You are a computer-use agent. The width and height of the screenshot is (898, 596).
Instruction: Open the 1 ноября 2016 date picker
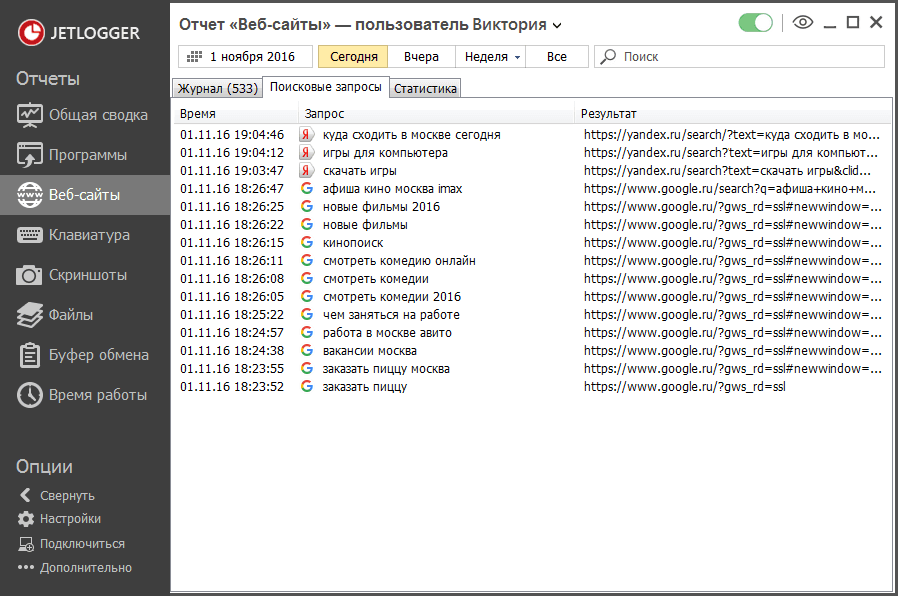[x=245, y=57]
